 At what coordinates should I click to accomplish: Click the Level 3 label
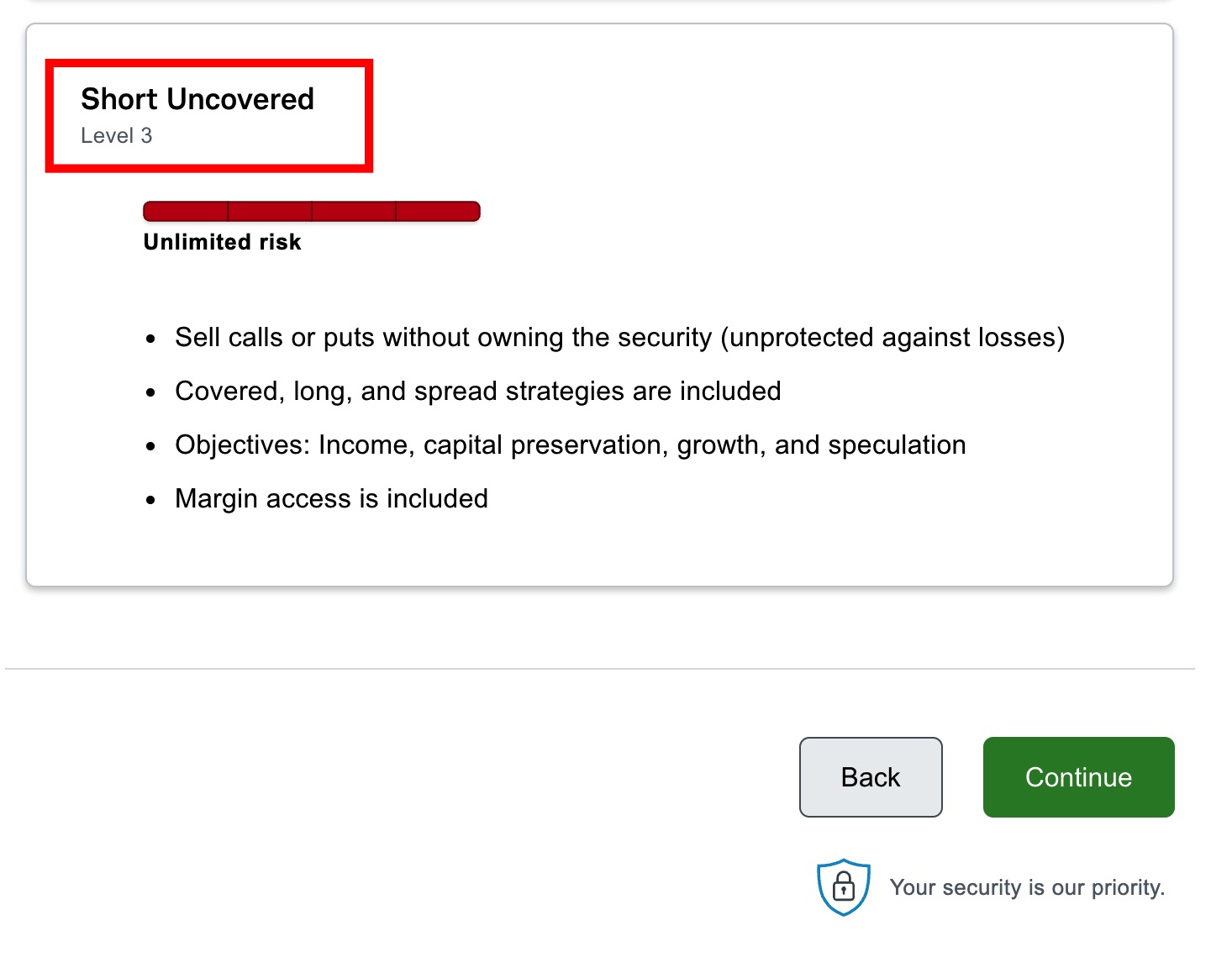pos(117,135)
